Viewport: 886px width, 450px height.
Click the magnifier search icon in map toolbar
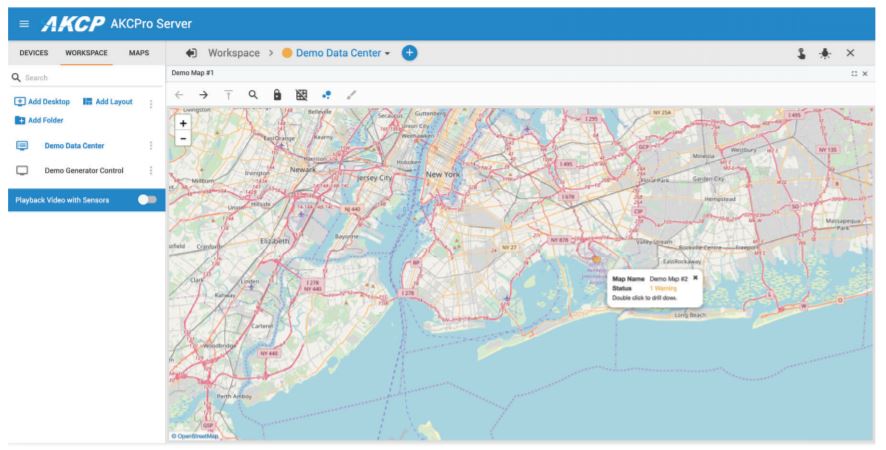click(253, 95)
